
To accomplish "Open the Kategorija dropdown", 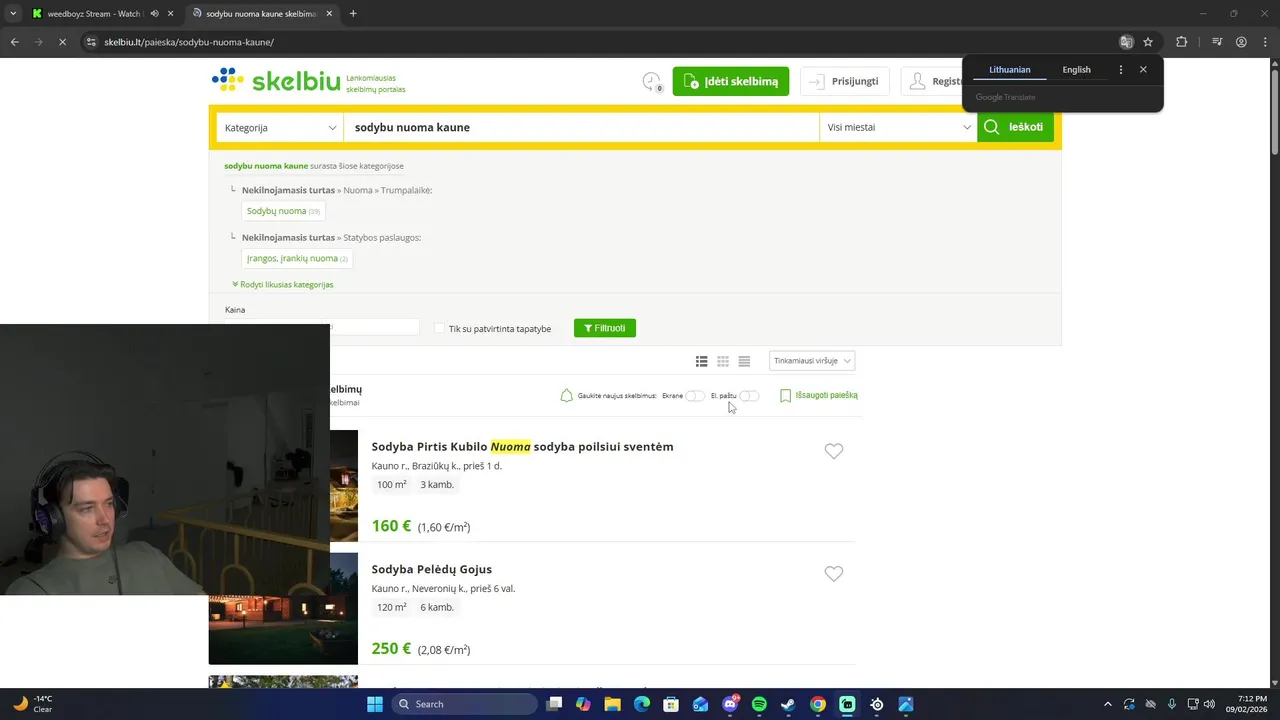I will [x=280, y=128].
